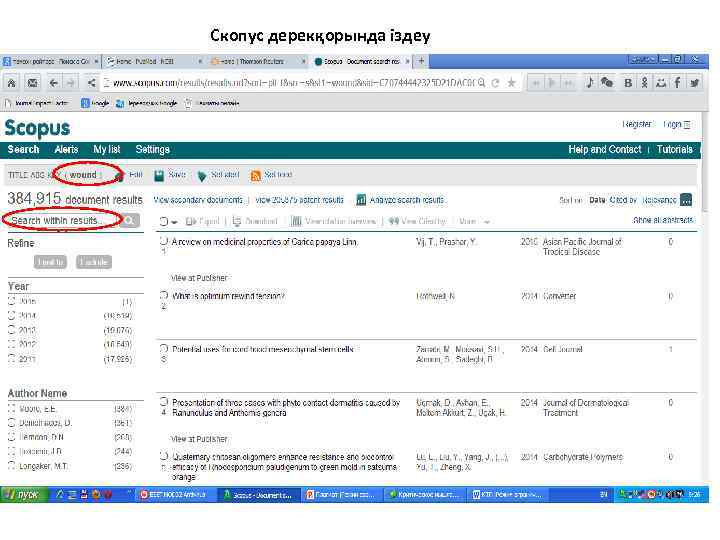The image size is (720, 540).
Task: Sort results by Cited by
Action: [623, 200]
